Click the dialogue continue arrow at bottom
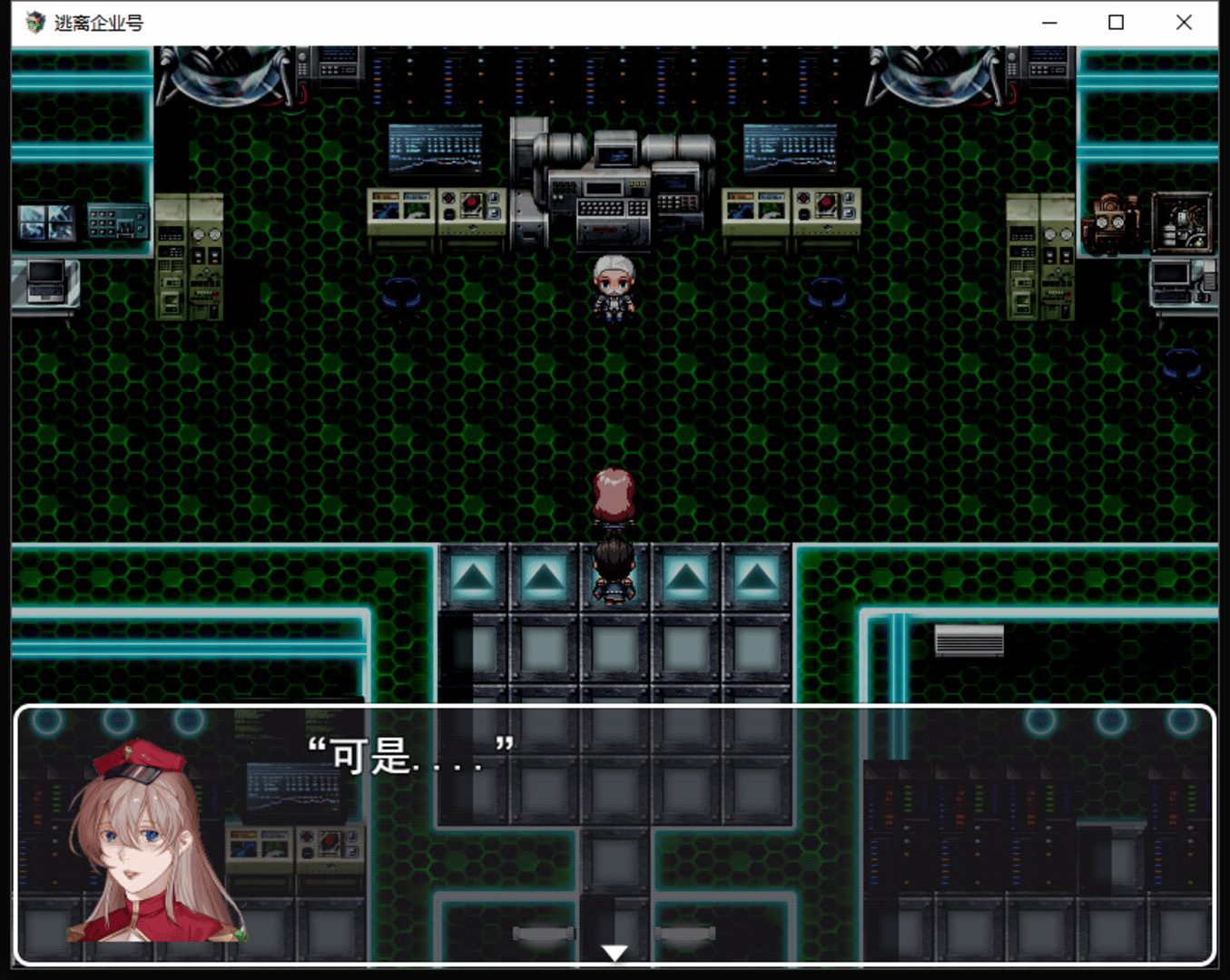Image resolution: width=1230 pixels, height=980 pixels. [615, 953]
